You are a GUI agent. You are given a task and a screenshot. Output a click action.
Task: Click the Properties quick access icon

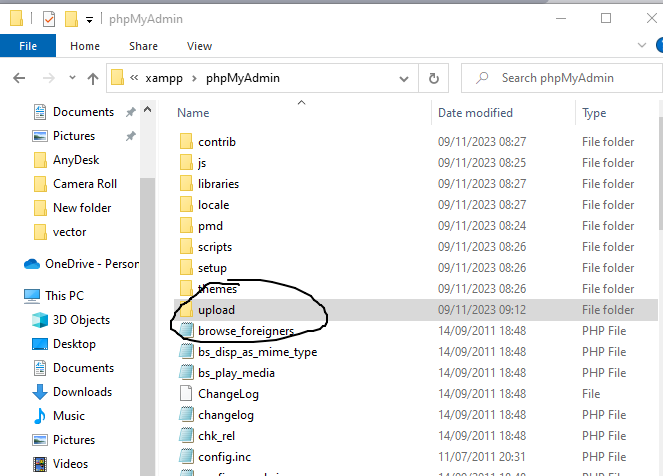[49, 19]
